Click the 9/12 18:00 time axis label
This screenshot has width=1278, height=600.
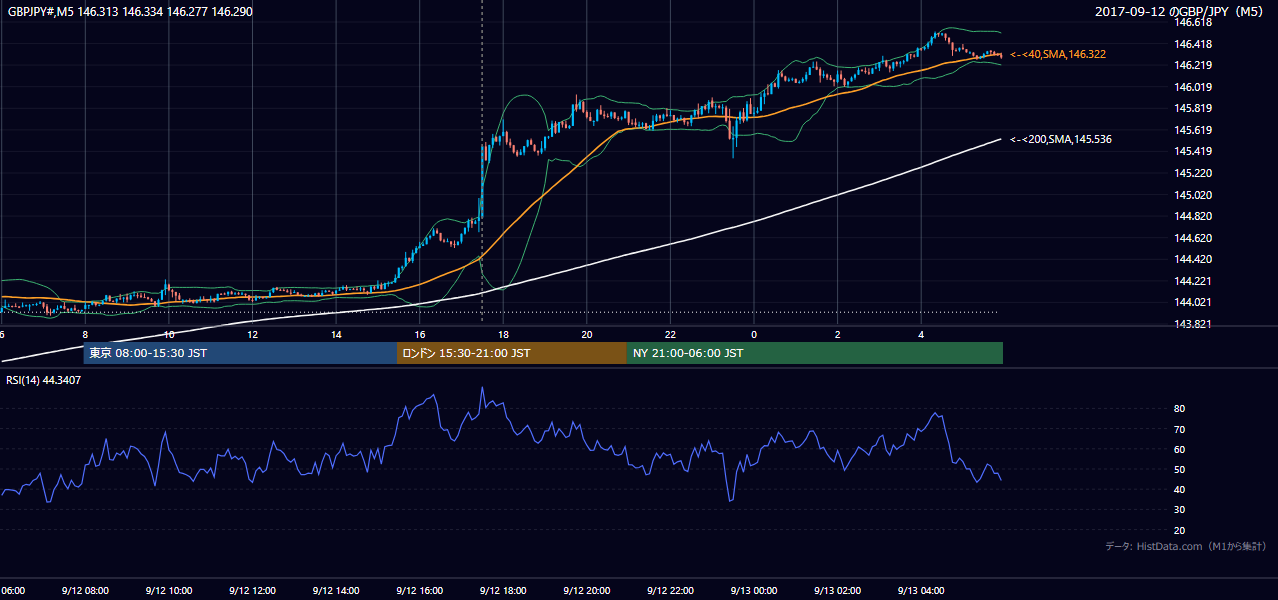503,591
